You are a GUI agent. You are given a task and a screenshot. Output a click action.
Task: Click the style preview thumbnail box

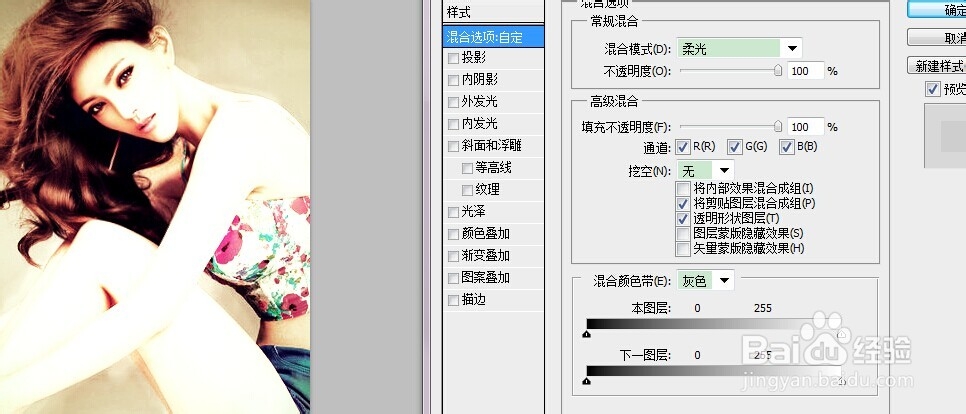tap(945, 136)
